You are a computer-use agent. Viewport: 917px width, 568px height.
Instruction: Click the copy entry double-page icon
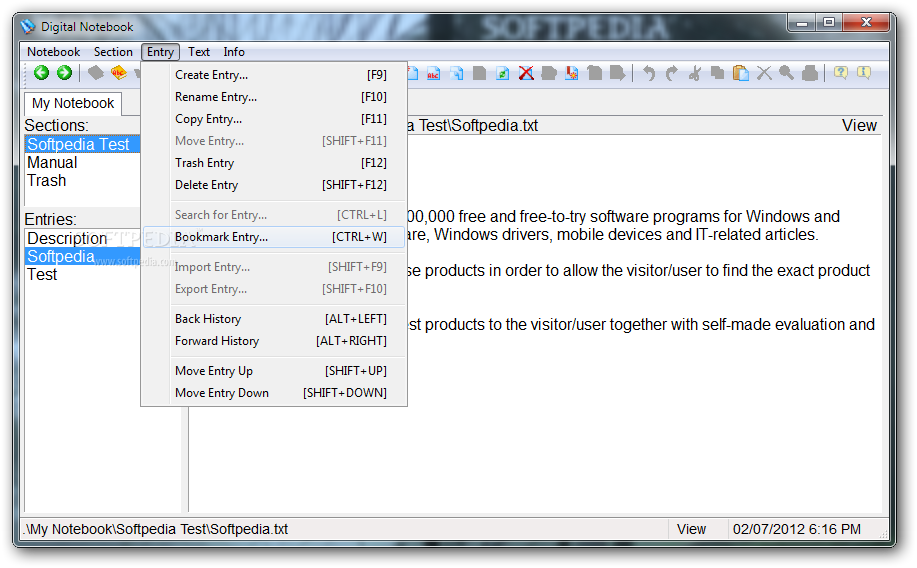pyautogui.click(x=457, y=73)
